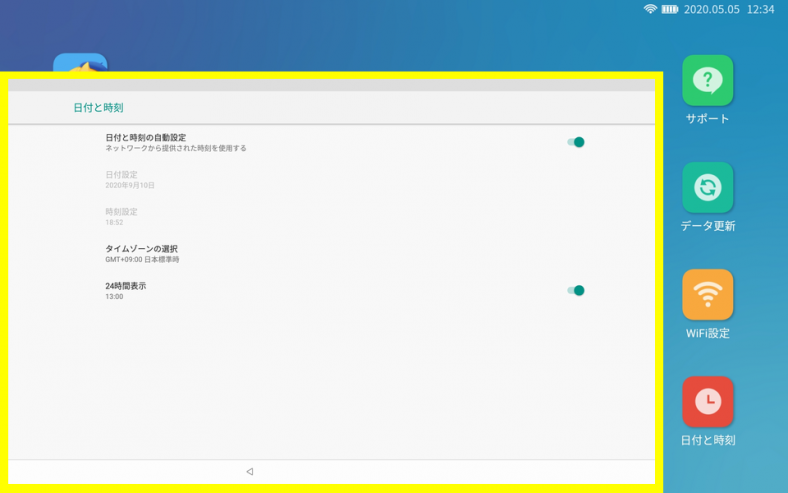Open タイムゾーンの選択 setting

click(332, 254)
